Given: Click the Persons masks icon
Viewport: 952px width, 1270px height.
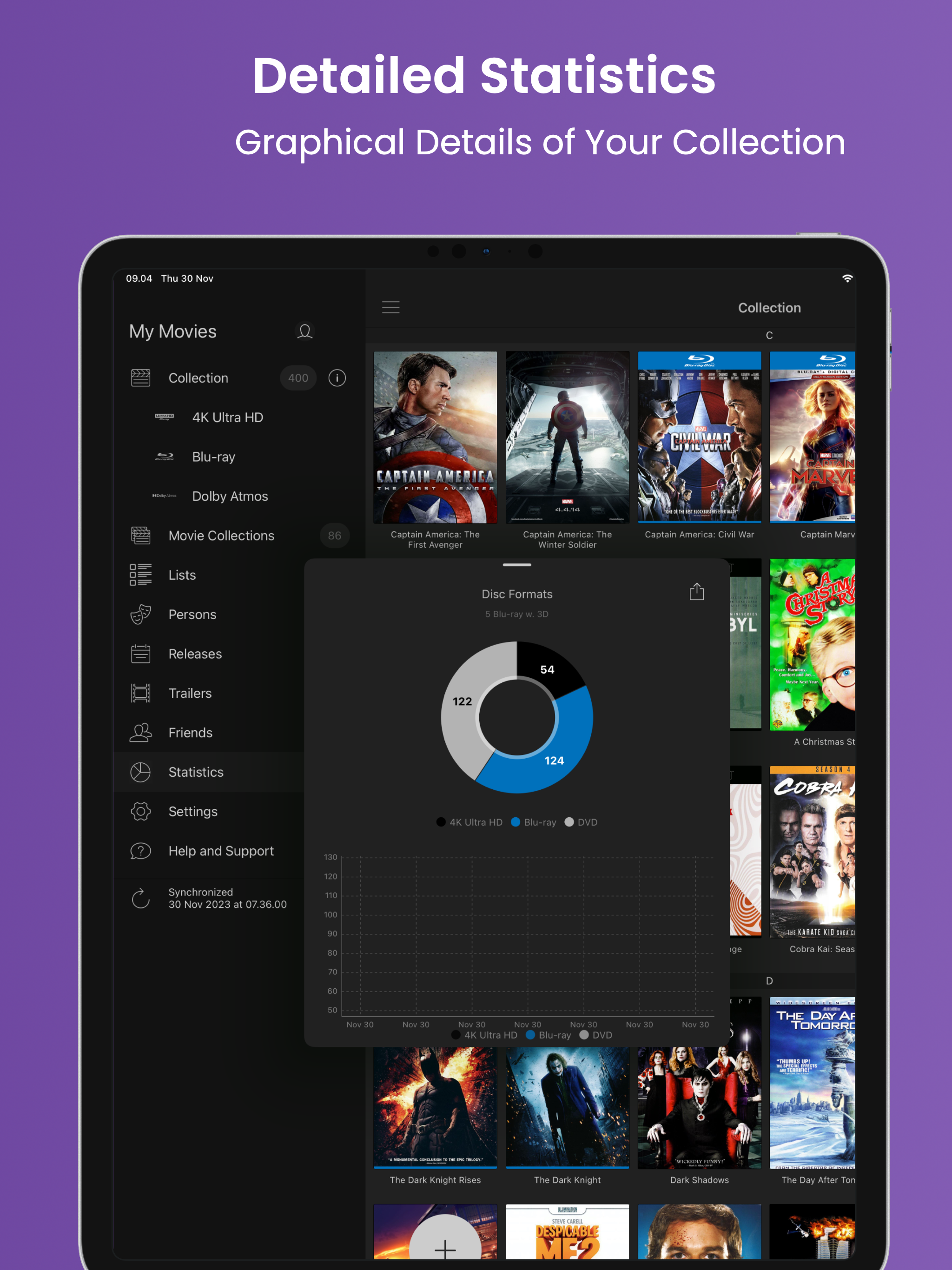Looking at the screenshot, I should point(141,615).
